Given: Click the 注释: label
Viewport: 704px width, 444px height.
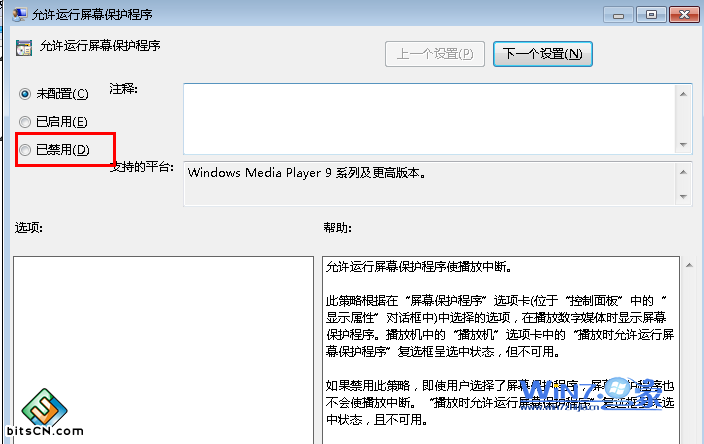Looking at the screenshot, I should (123, 89).
